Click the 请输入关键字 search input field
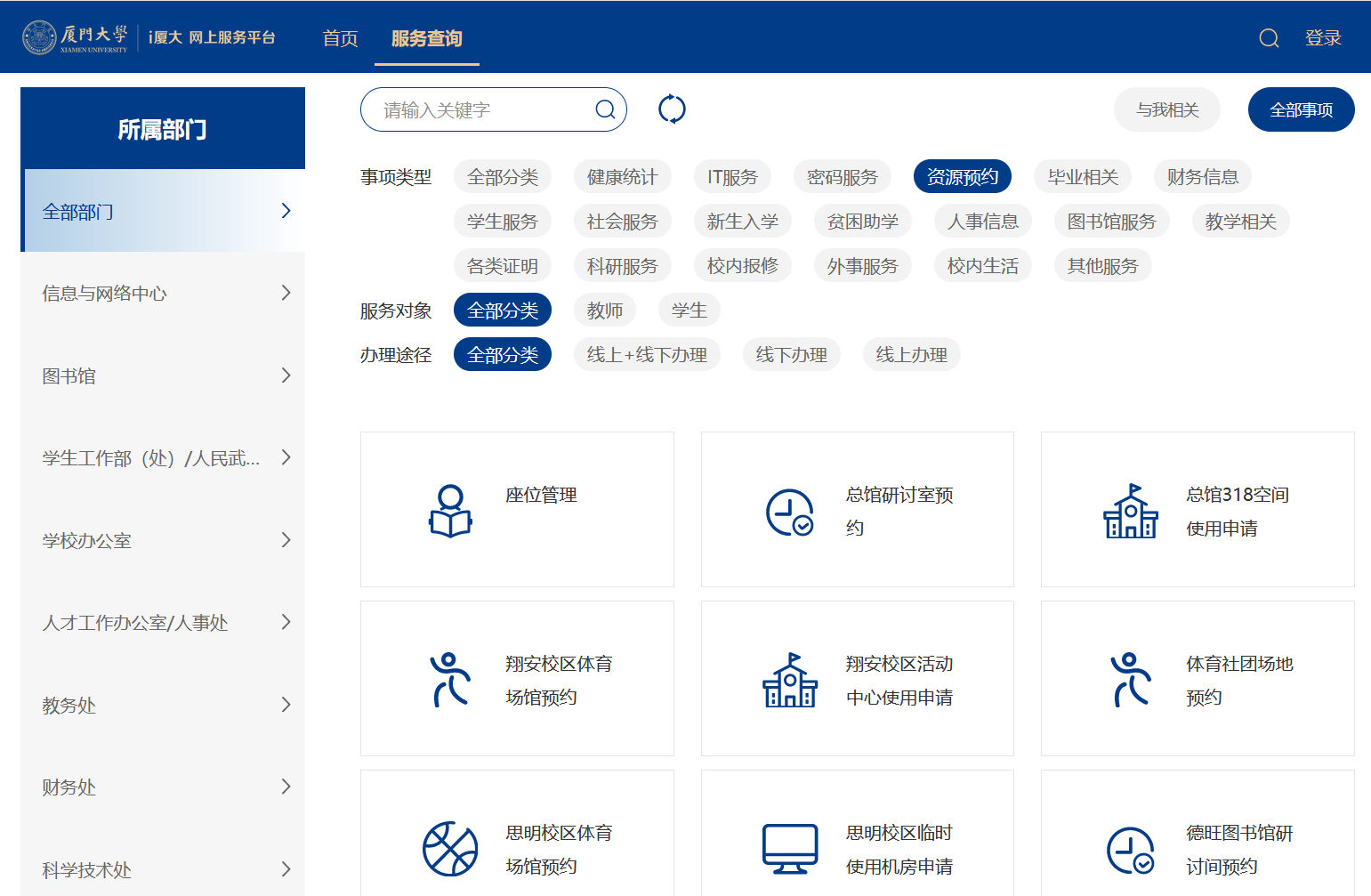Image resolution: width=1371 pixels, height=896 pixels. point(480,109)
